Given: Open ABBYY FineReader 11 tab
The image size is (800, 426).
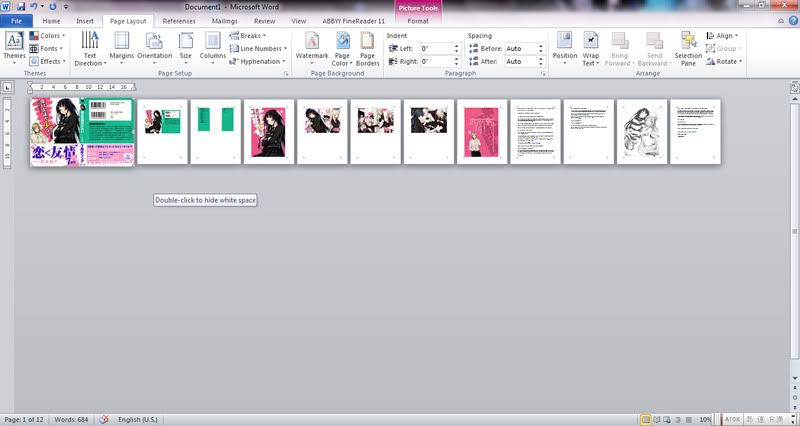Looking at the screenshot, I should tap(354, 21).
